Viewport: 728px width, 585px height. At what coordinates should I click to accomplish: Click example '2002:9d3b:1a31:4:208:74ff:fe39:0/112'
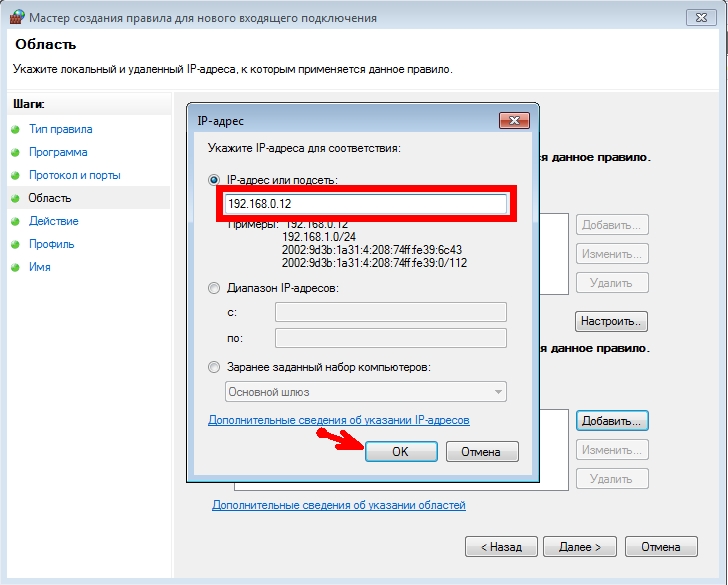point(374,263)
